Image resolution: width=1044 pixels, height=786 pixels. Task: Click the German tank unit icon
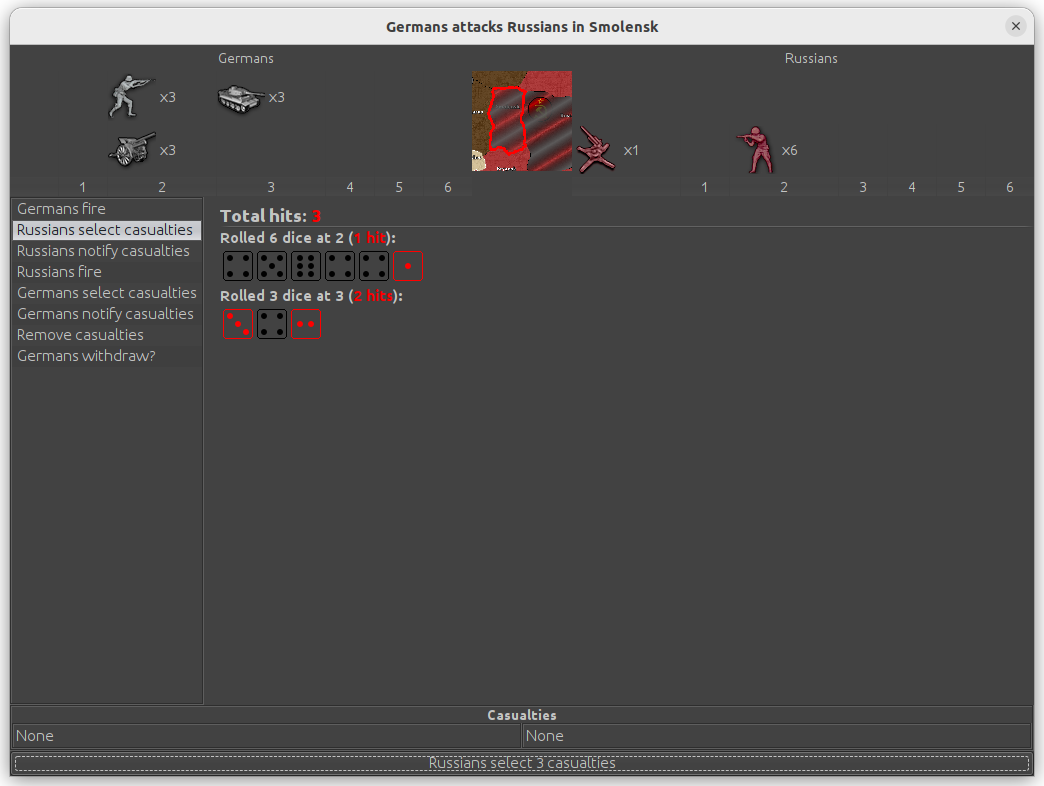click(240, 97)
